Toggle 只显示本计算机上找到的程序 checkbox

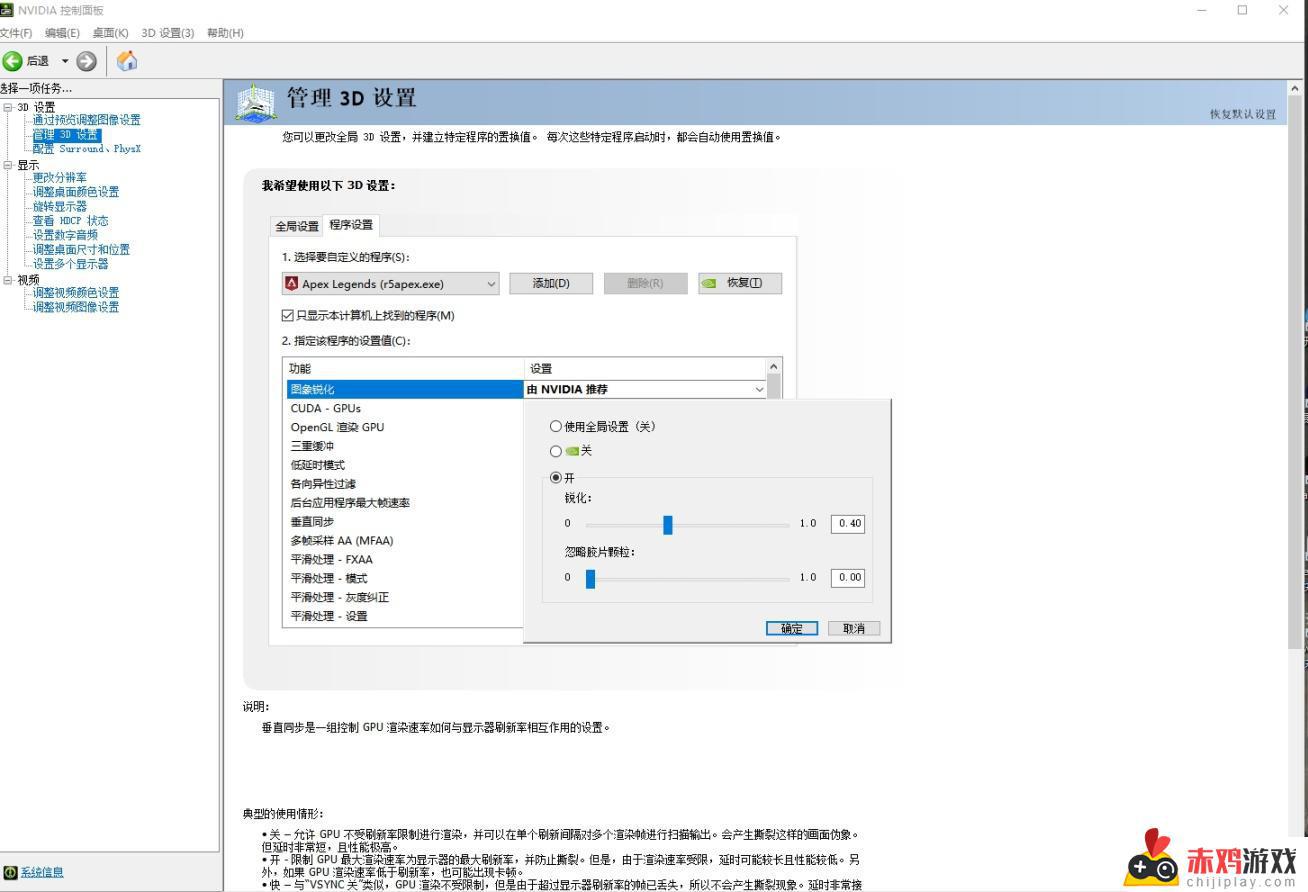[288, 315]
